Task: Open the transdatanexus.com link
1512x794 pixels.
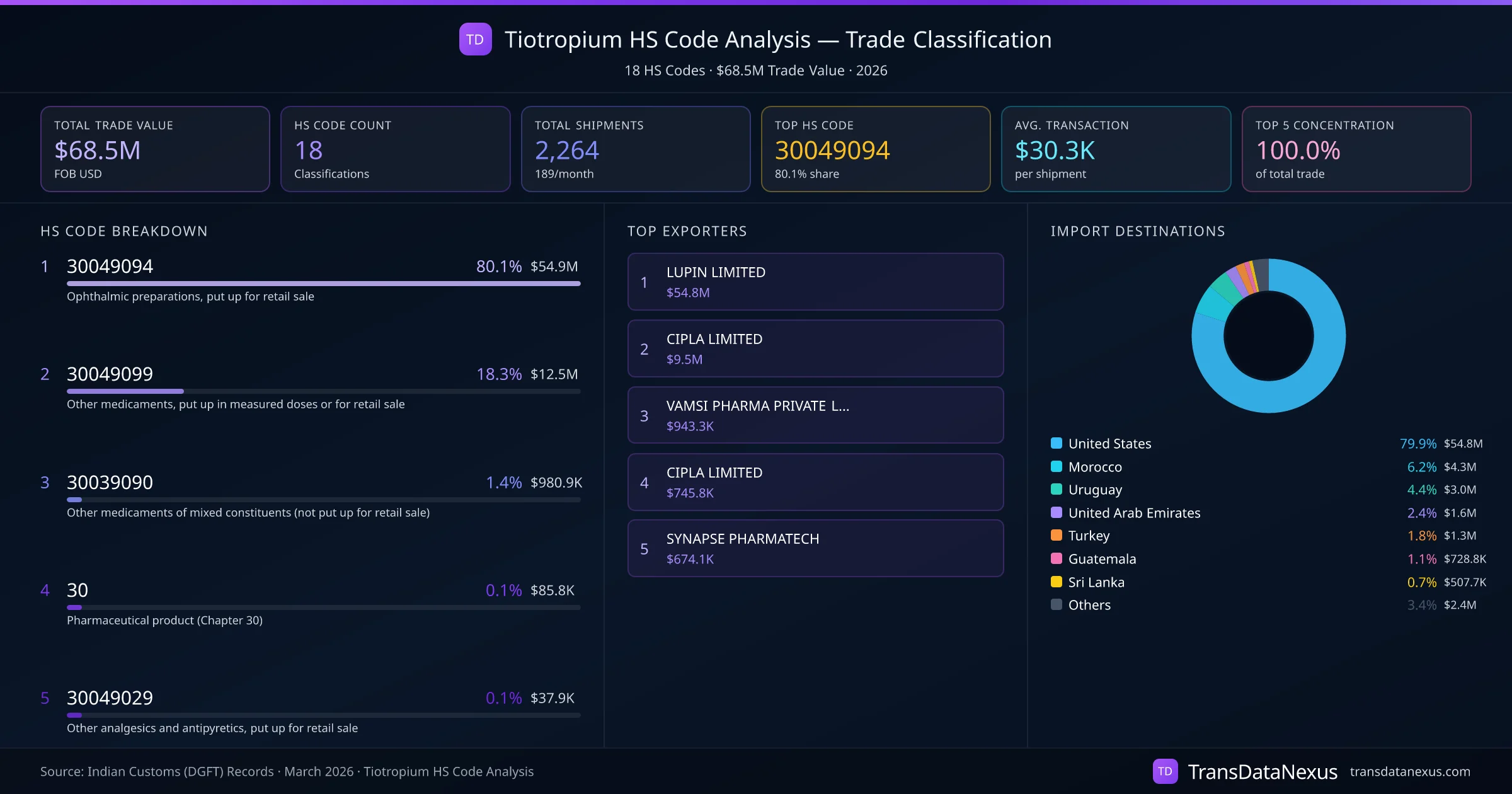Action: [1410, 771]
